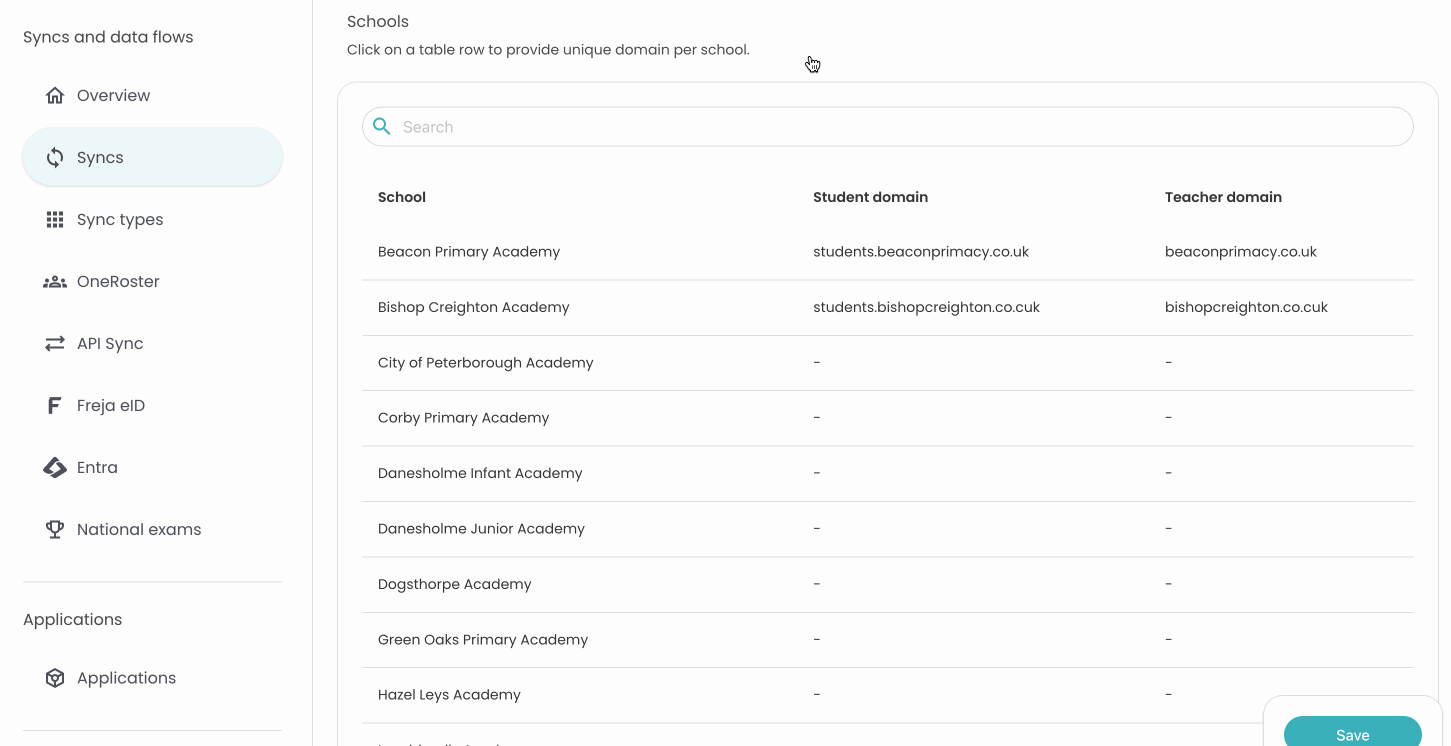This screenshot has height=746, width=1451.
Task: Open the OneRoster menu item
Action: pos(118,282)
